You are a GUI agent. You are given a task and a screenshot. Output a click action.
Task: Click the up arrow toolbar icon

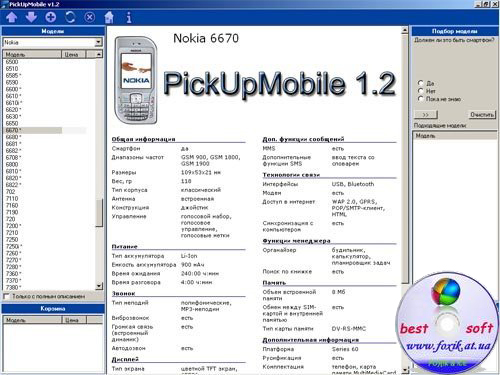pos(12,17)
